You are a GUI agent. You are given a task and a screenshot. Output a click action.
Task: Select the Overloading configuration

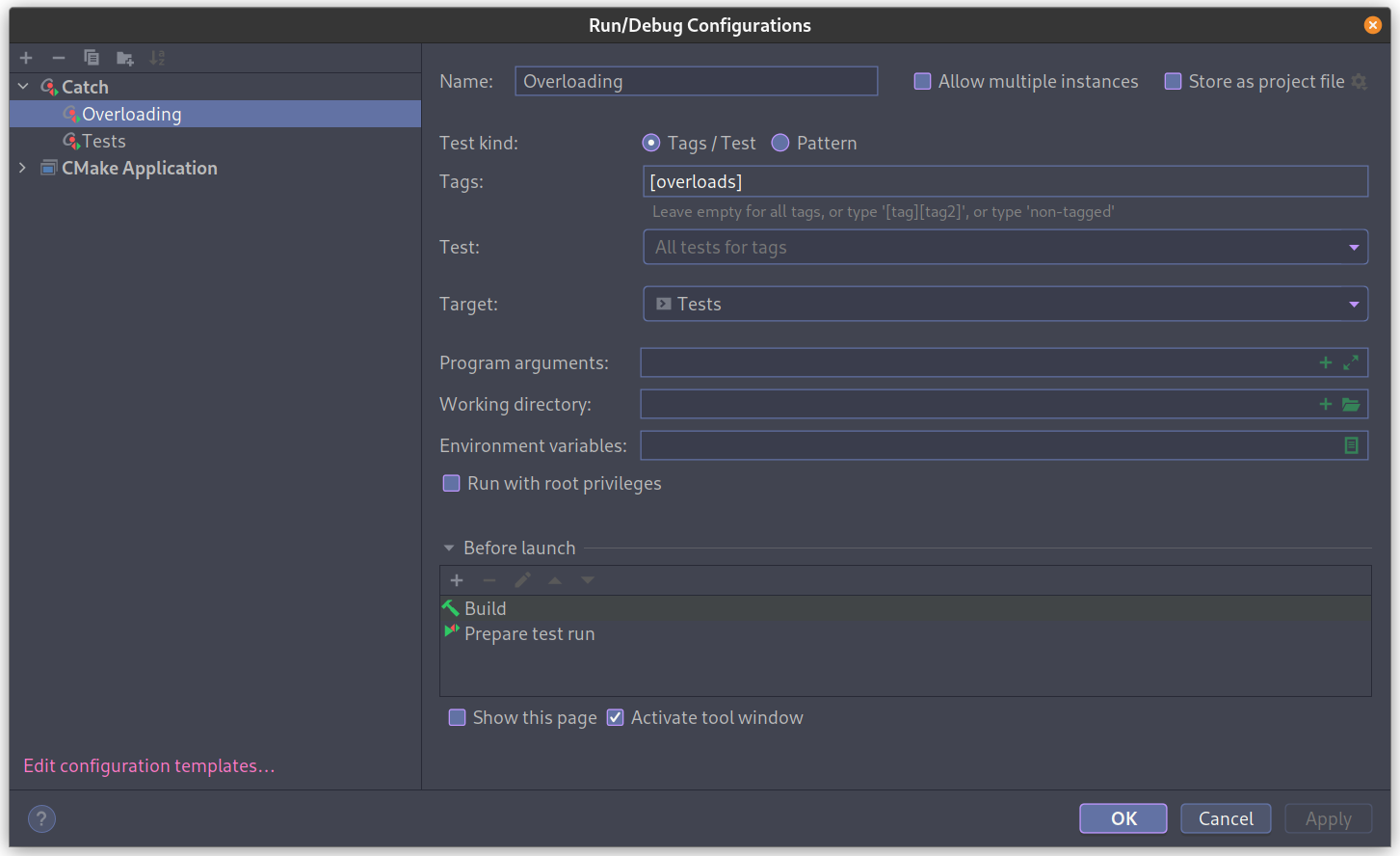(x=215, y=114)
